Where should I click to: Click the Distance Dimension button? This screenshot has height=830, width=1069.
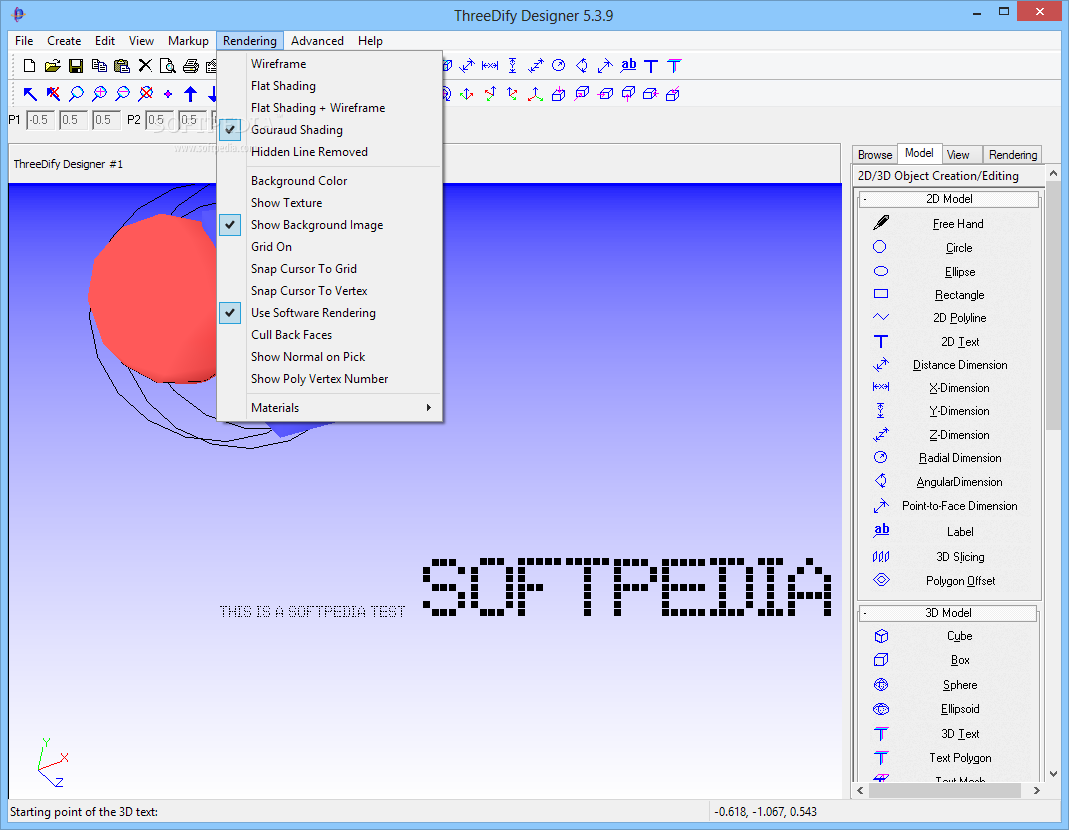(x=959, y=365)
